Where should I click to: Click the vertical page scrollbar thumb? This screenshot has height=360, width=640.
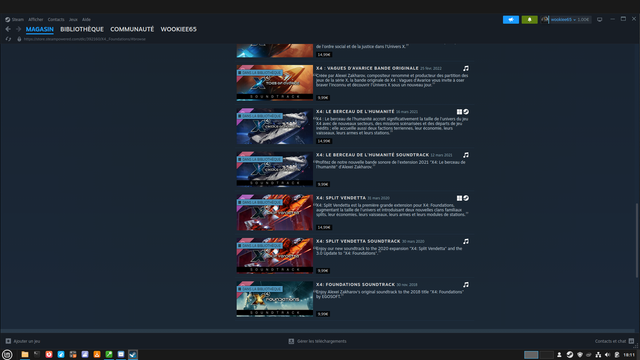click(x=637, y=241)
